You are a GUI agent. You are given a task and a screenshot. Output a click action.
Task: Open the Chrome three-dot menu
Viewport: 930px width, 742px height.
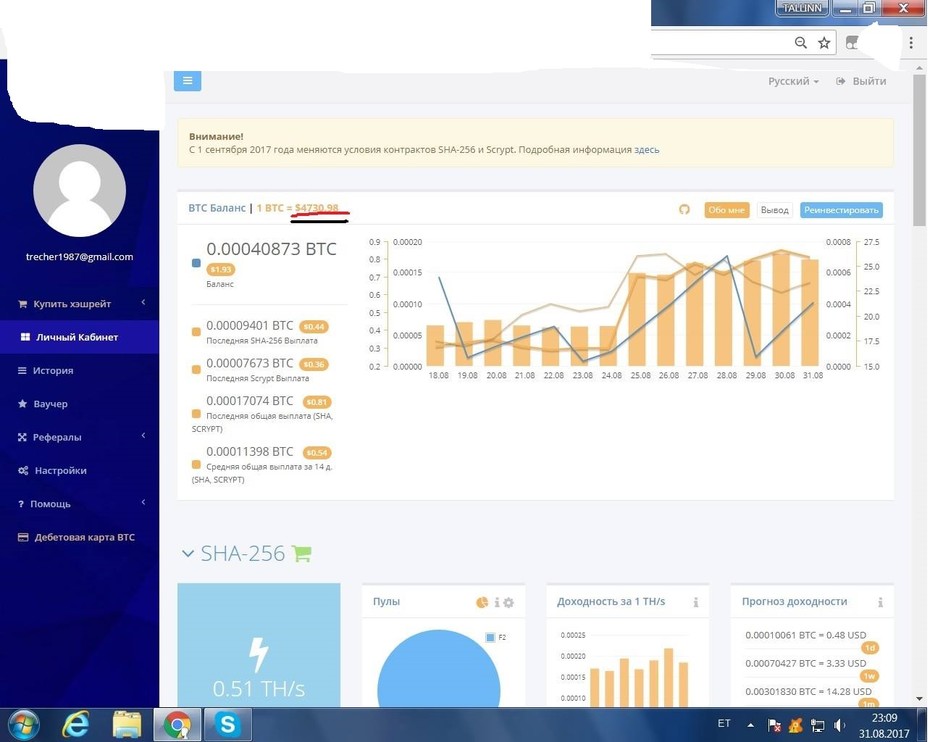(x=911, y=43)
